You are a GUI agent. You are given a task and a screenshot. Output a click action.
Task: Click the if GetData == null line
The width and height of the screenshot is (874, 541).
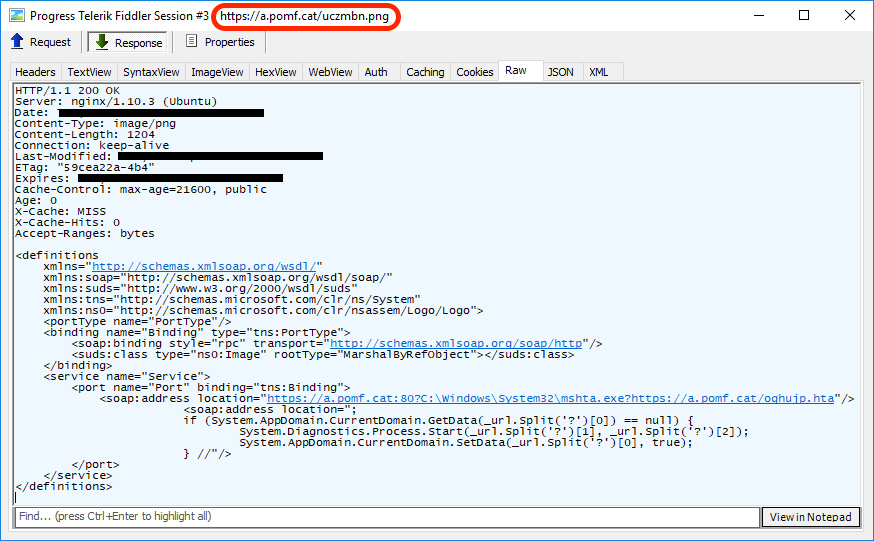[438, 420]
